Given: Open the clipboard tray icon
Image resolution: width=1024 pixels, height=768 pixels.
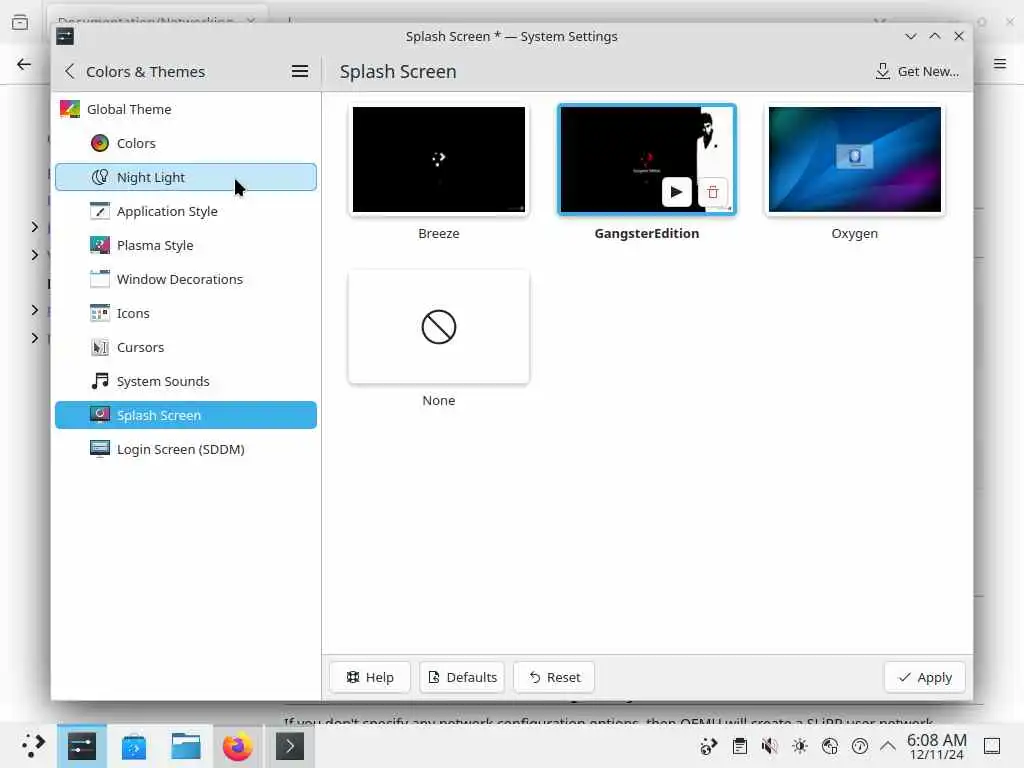Looking at the screenshot, I should (739, 746).
